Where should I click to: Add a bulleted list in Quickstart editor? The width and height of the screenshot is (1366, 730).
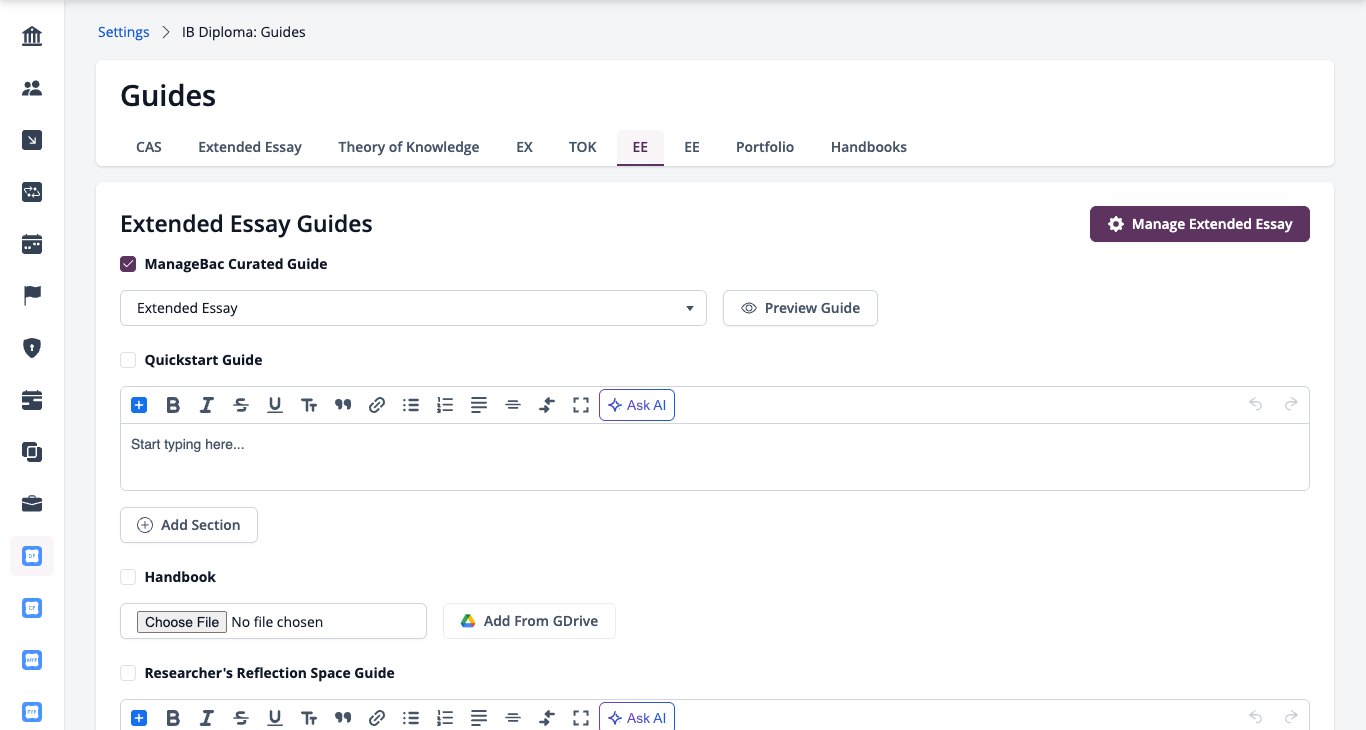tap(411, 405)
